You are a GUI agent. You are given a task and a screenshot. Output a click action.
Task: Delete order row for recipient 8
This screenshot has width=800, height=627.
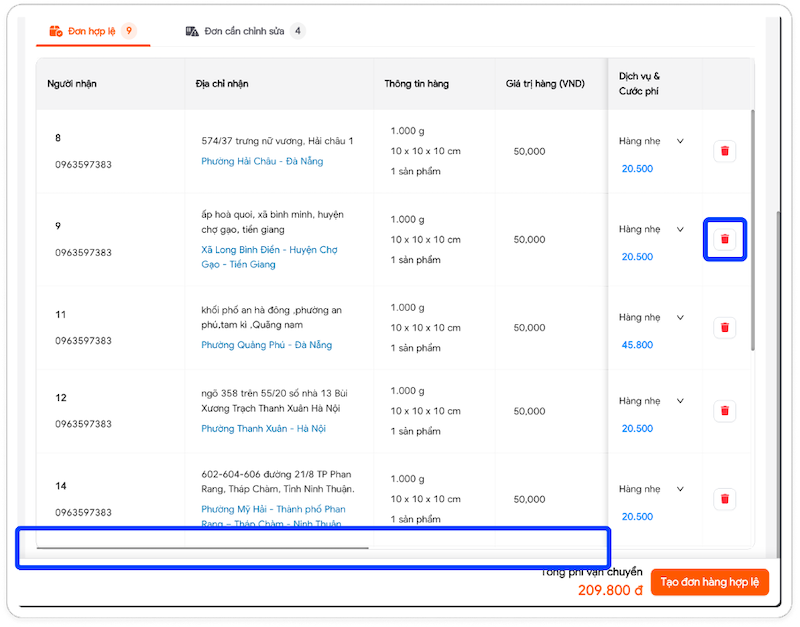pyautogui.click(x=725, y=151)
